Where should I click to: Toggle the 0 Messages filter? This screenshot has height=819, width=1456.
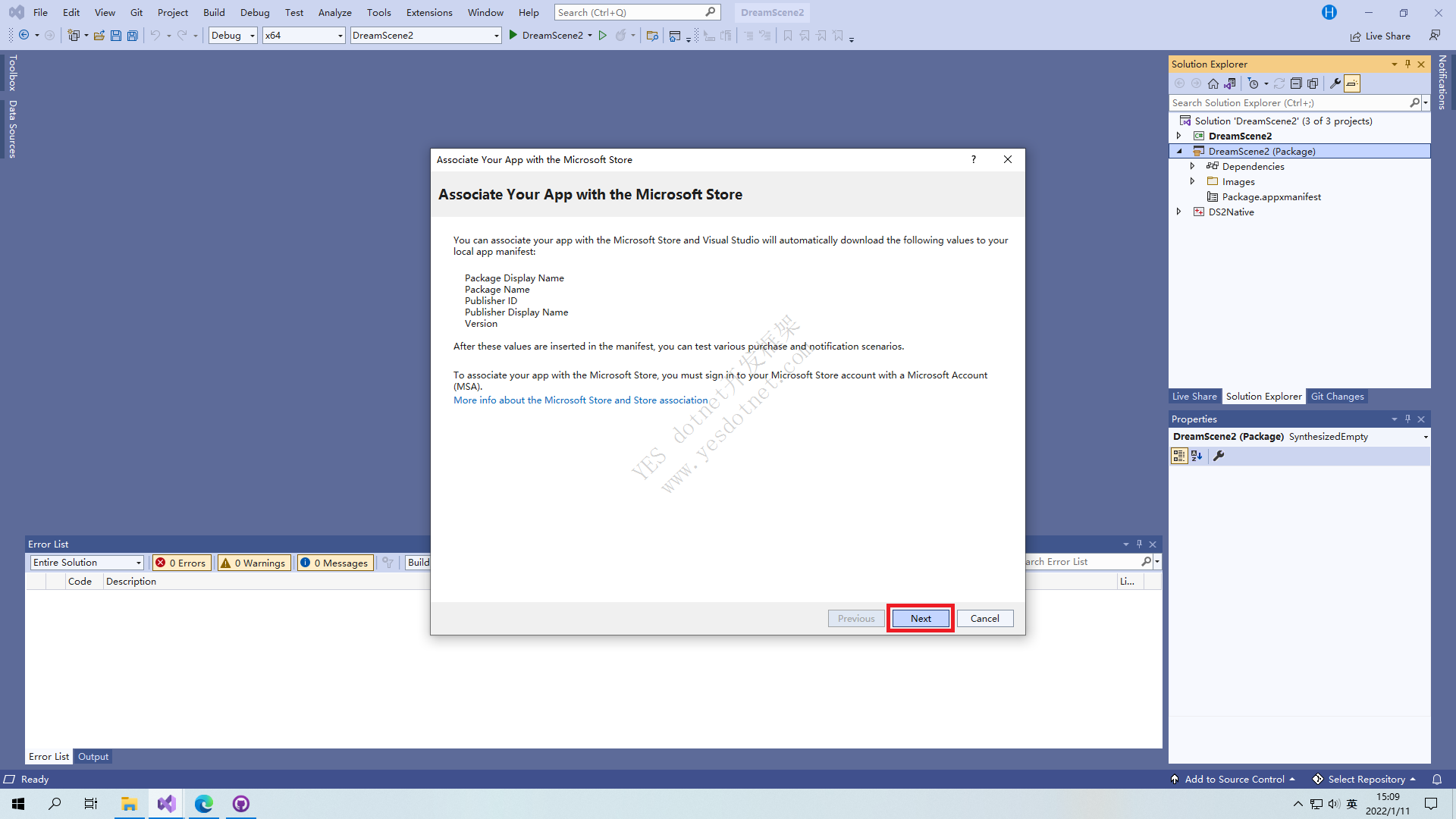(x=334, y=563)
